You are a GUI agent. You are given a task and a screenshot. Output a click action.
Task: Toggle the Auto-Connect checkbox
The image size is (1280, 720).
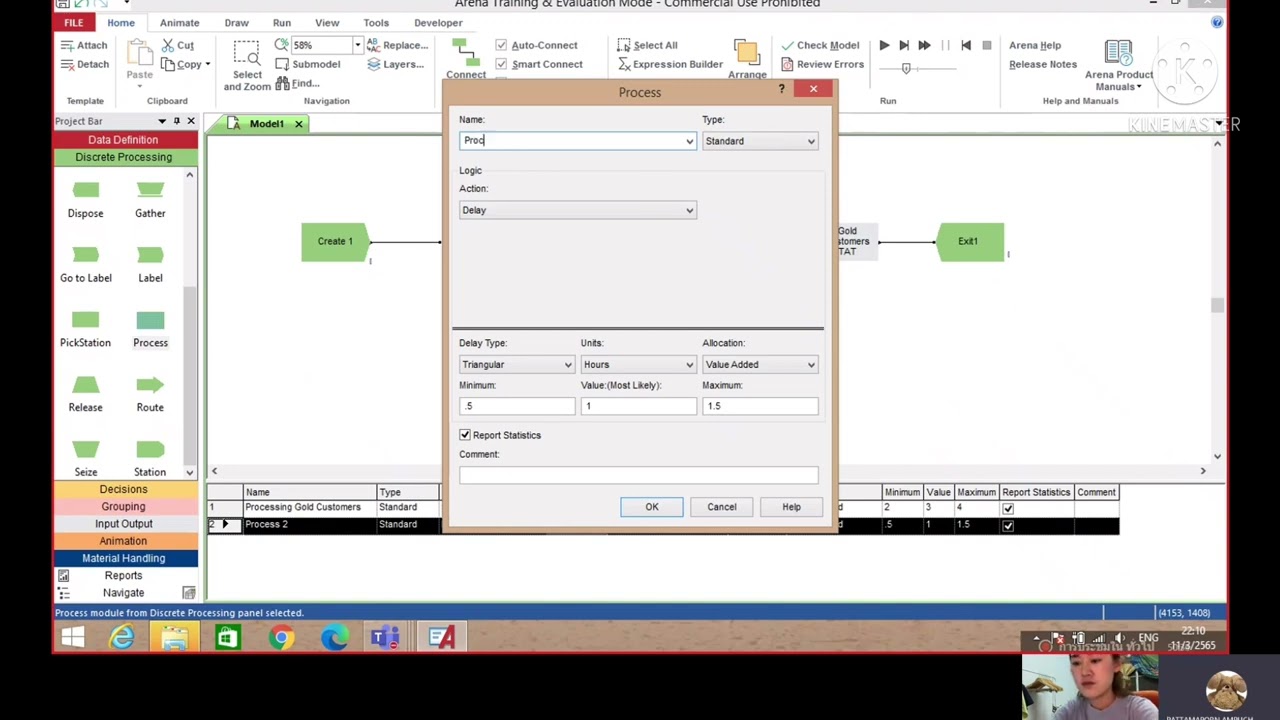[501, 45]
